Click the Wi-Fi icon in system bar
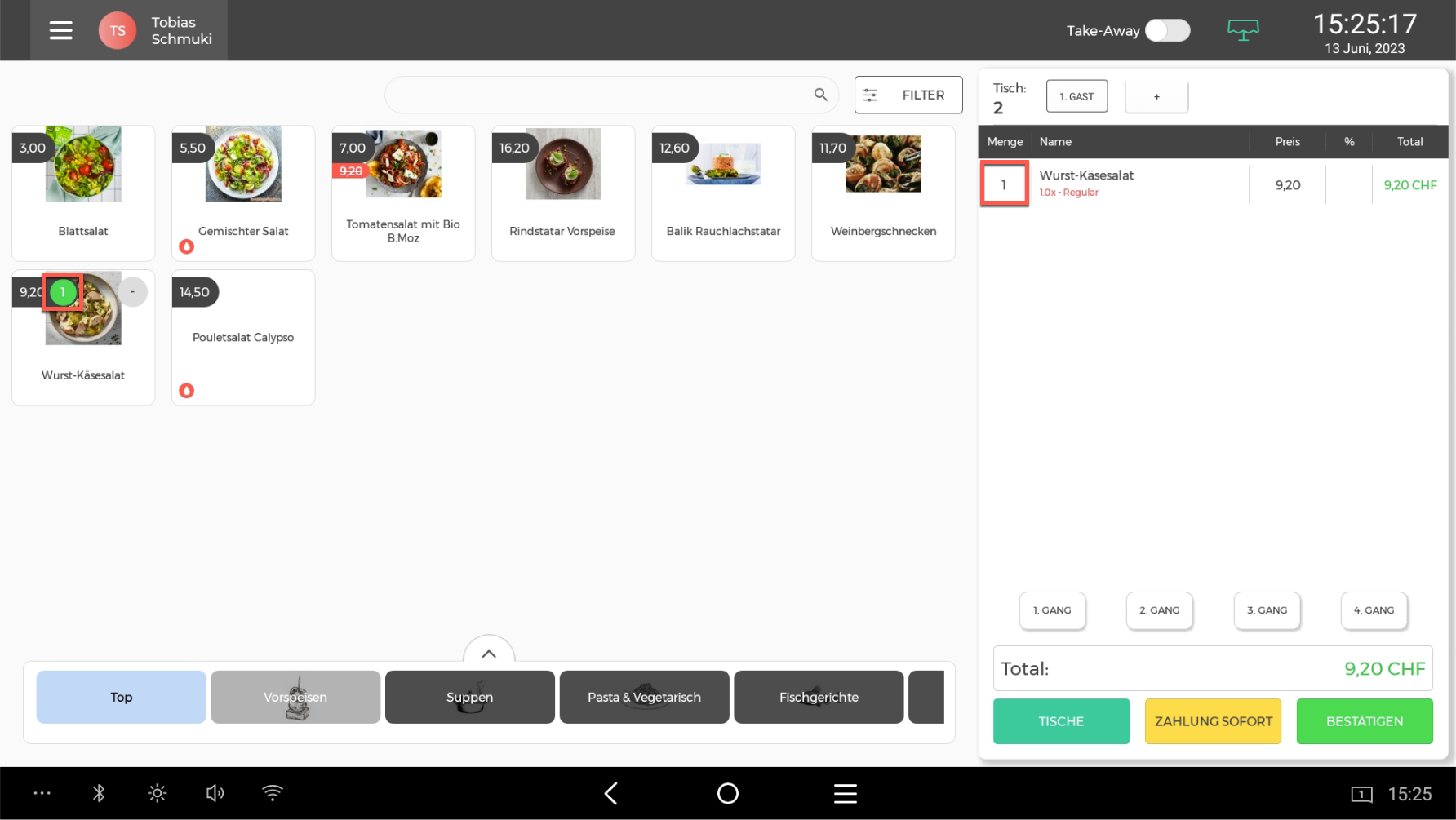 (273, 793)
